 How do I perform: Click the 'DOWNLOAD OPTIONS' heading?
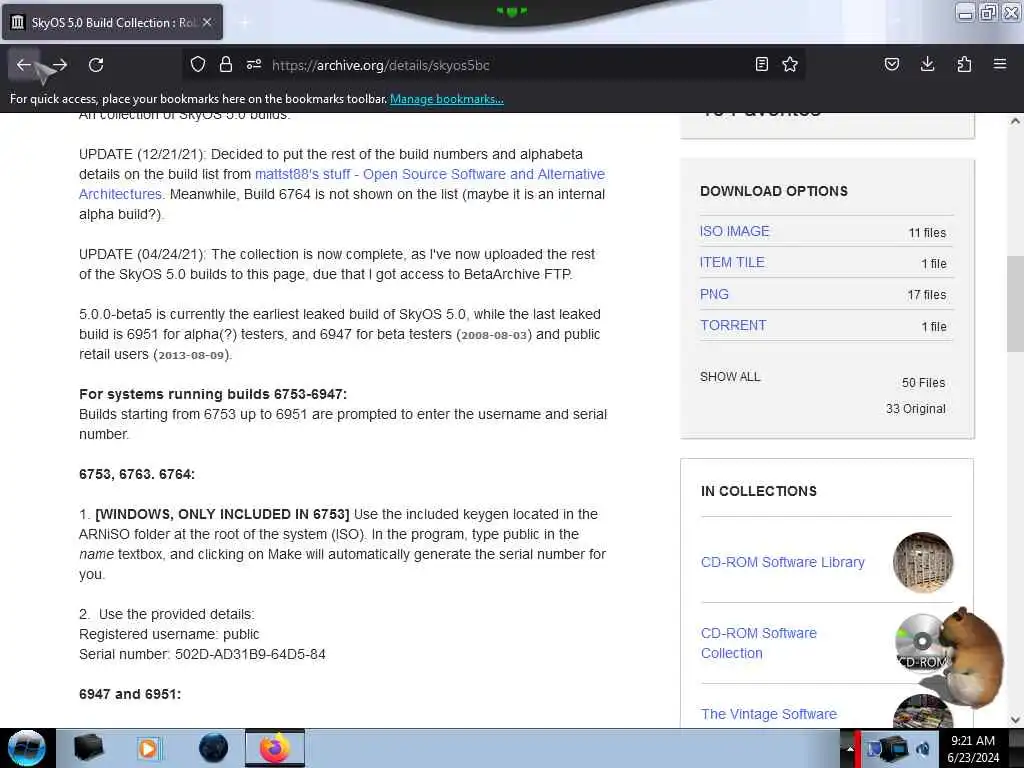coord(774,191)
